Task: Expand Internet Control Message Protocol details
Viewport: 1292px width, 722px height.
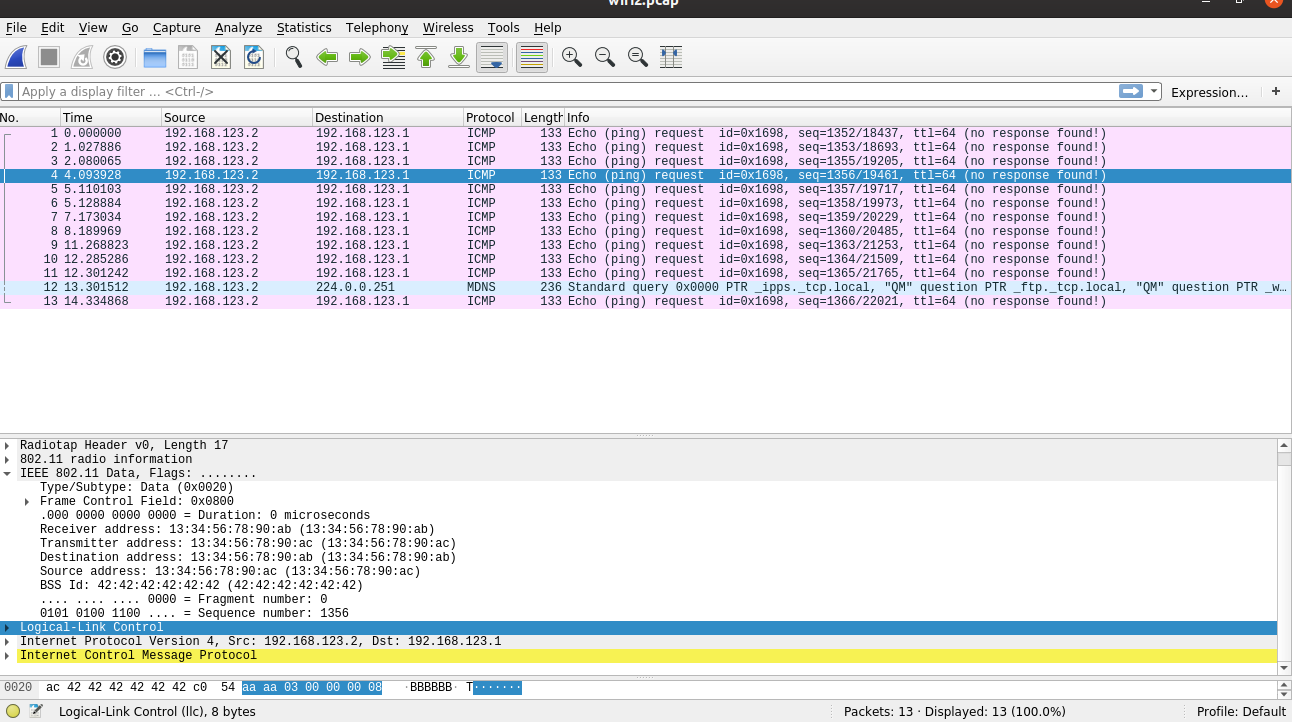Action: coord(10,655)
